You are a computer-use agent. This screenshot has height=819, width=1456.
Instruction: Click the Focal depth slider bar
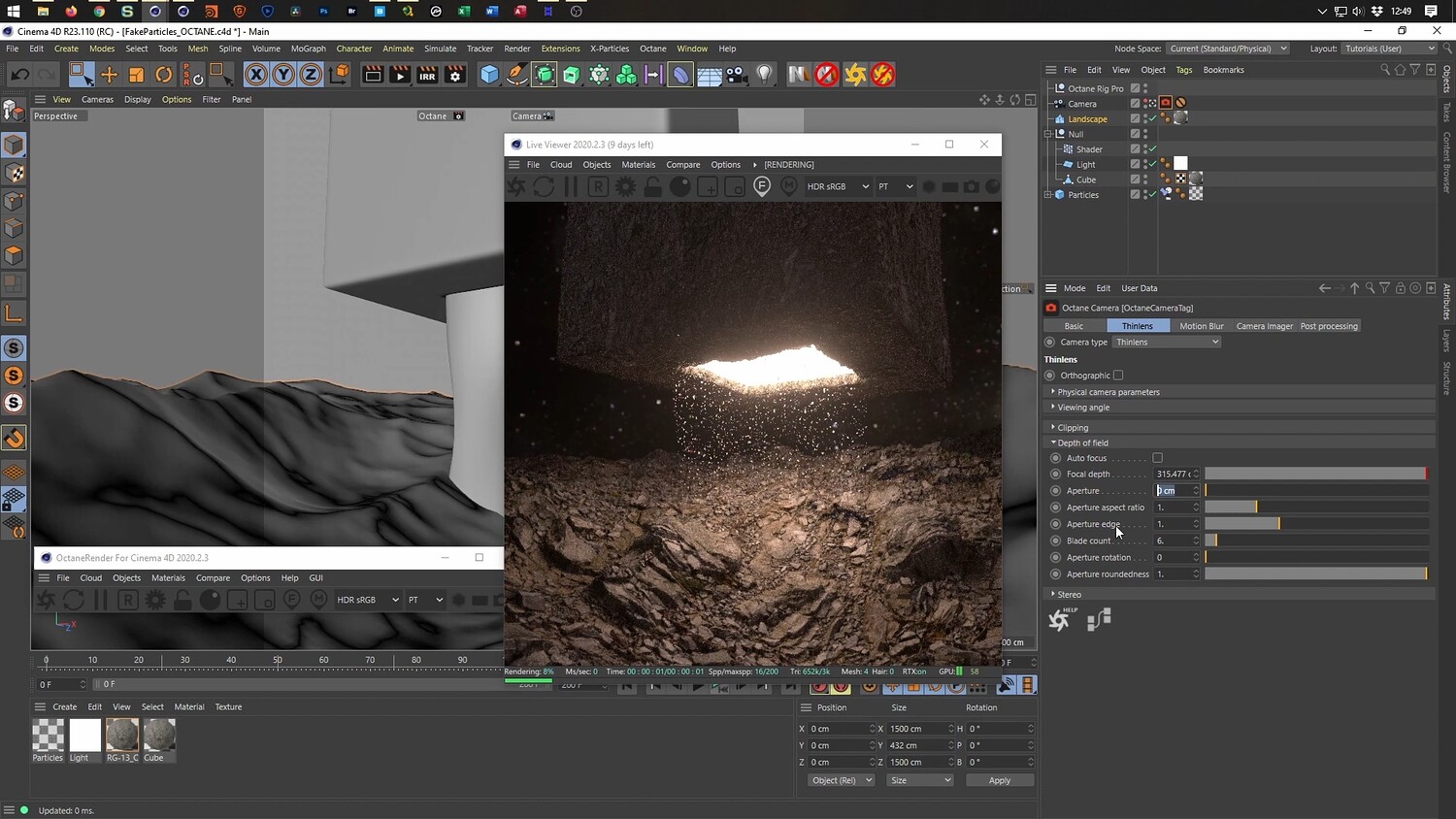pyautogui.click(x=1315, y=474)
